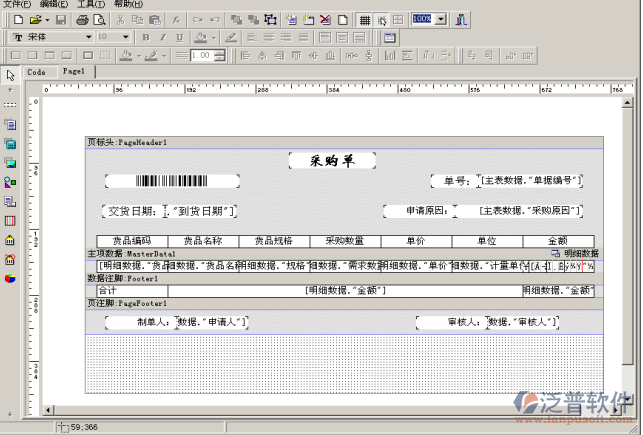Screen dimensions: 643x435
Task: Insert a picture object from the side toolbar
Action: 10,162
